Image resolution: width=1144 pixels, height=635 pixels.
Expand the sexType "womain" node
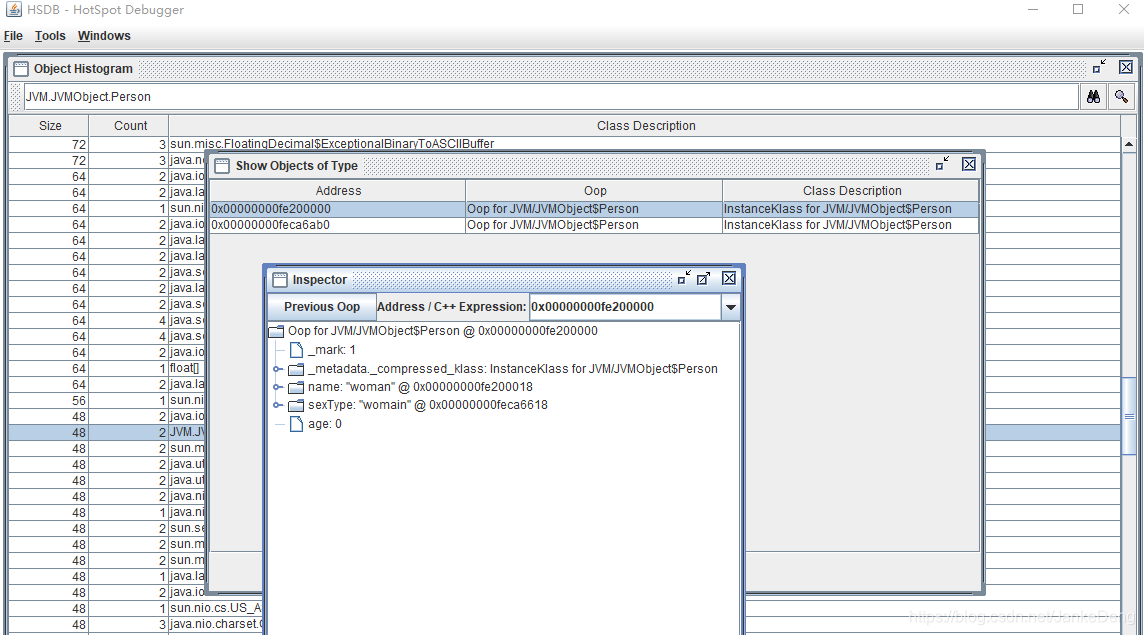pos(277,405)
